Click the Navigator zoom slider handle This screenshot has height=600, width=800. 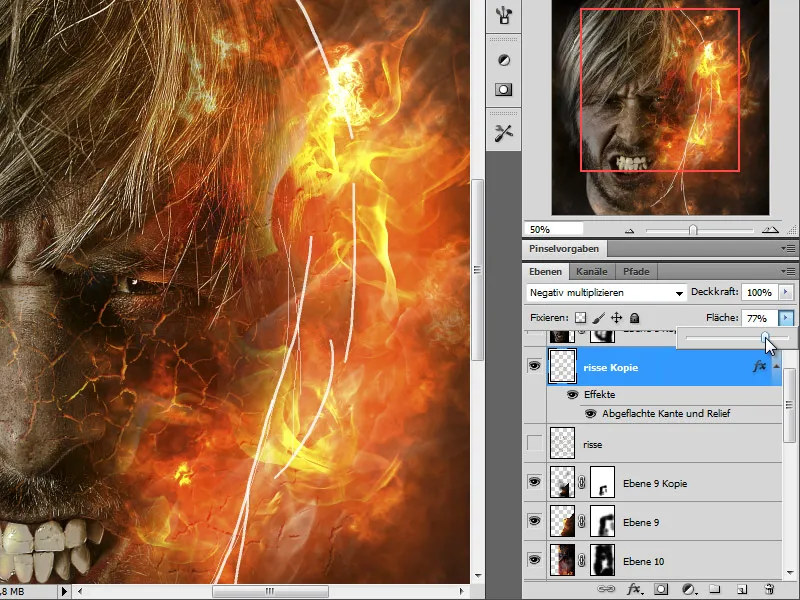pyautogui.click(x=693, y=230)
